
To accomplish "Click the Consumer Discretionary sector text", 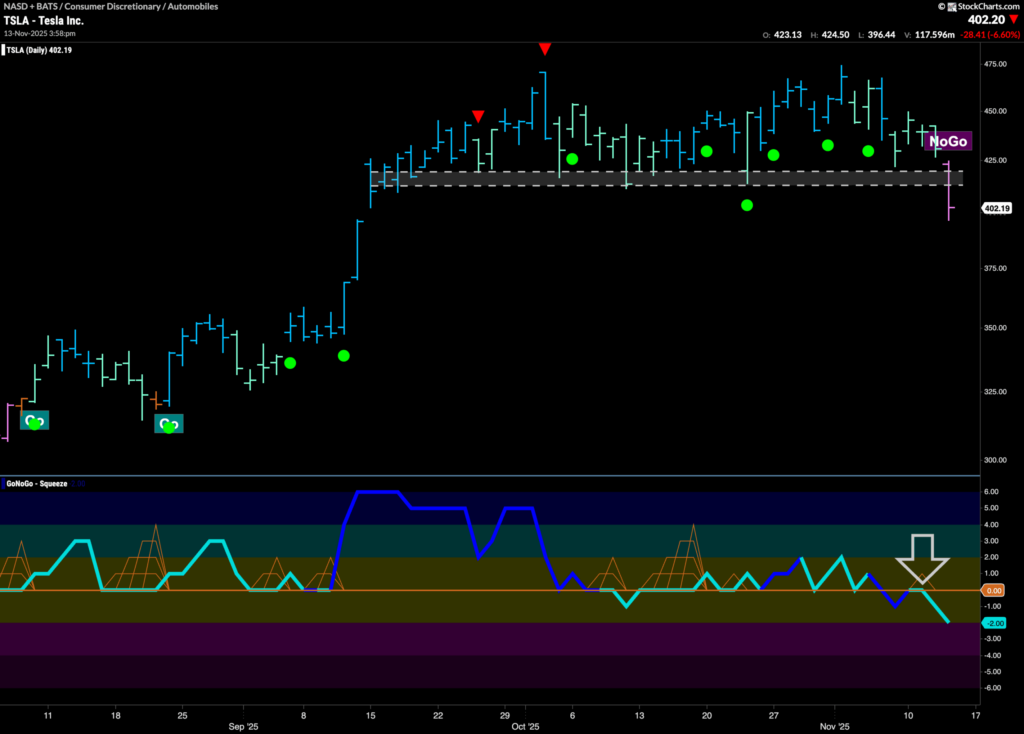I will [x=112, y=7].
